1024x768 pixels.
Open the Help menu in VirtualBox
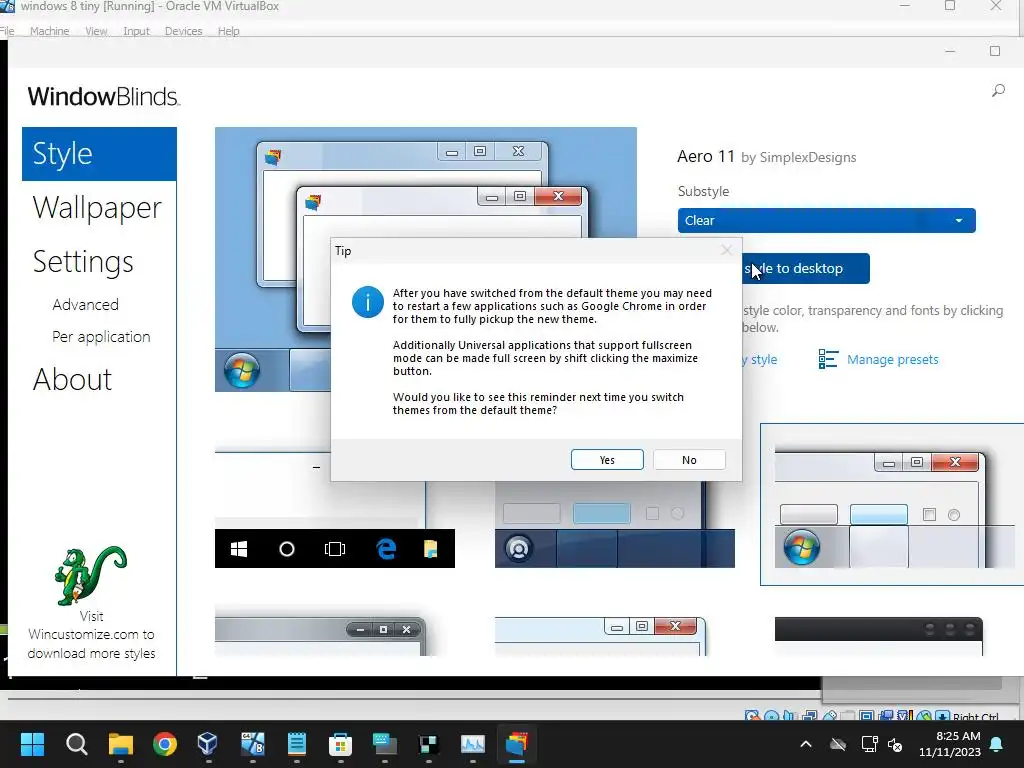click(x=229, y=31)
